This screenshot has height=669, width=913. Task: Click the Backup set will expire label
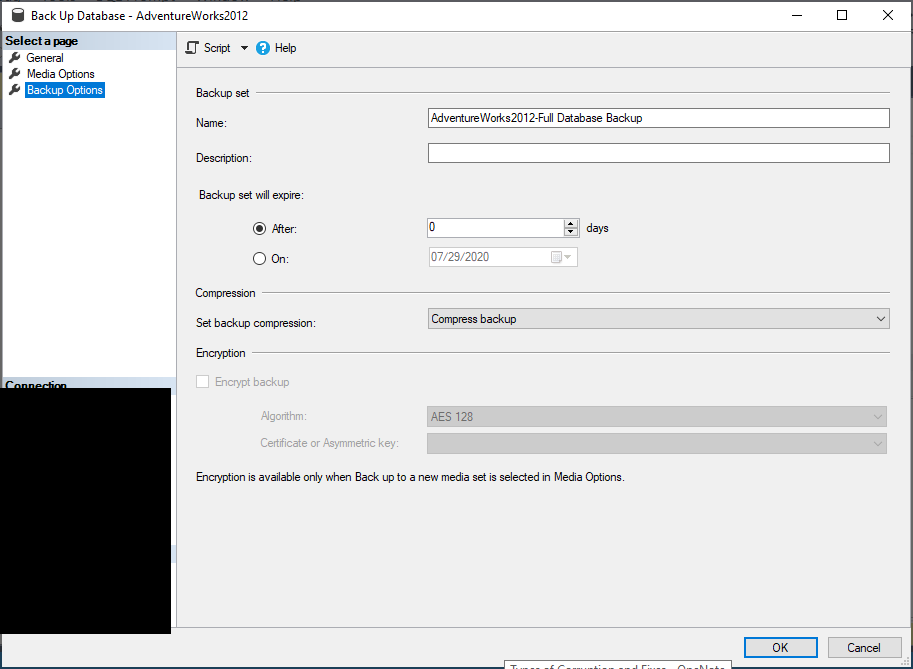(251, 195)
